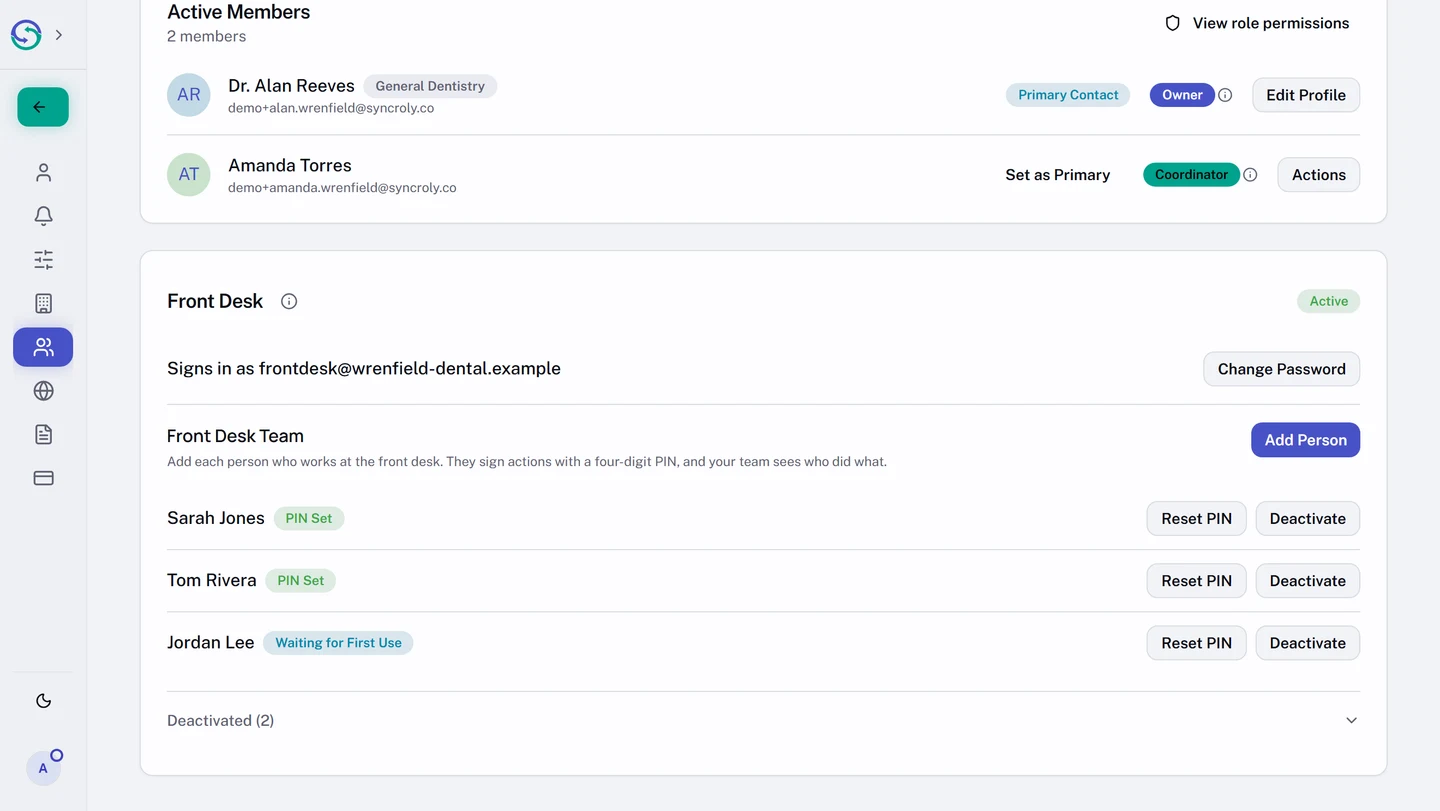
Task: Click Sarah Jones's PIN Set badge
Action: pyautogui.click(x=309, y=519)
